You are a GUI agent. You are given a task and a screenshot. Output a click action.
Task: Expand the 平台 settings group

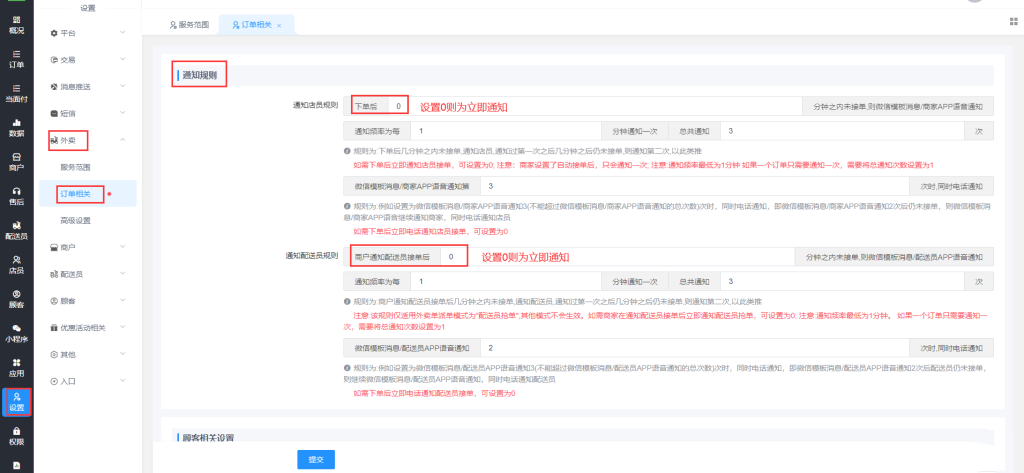coord(86,33)
